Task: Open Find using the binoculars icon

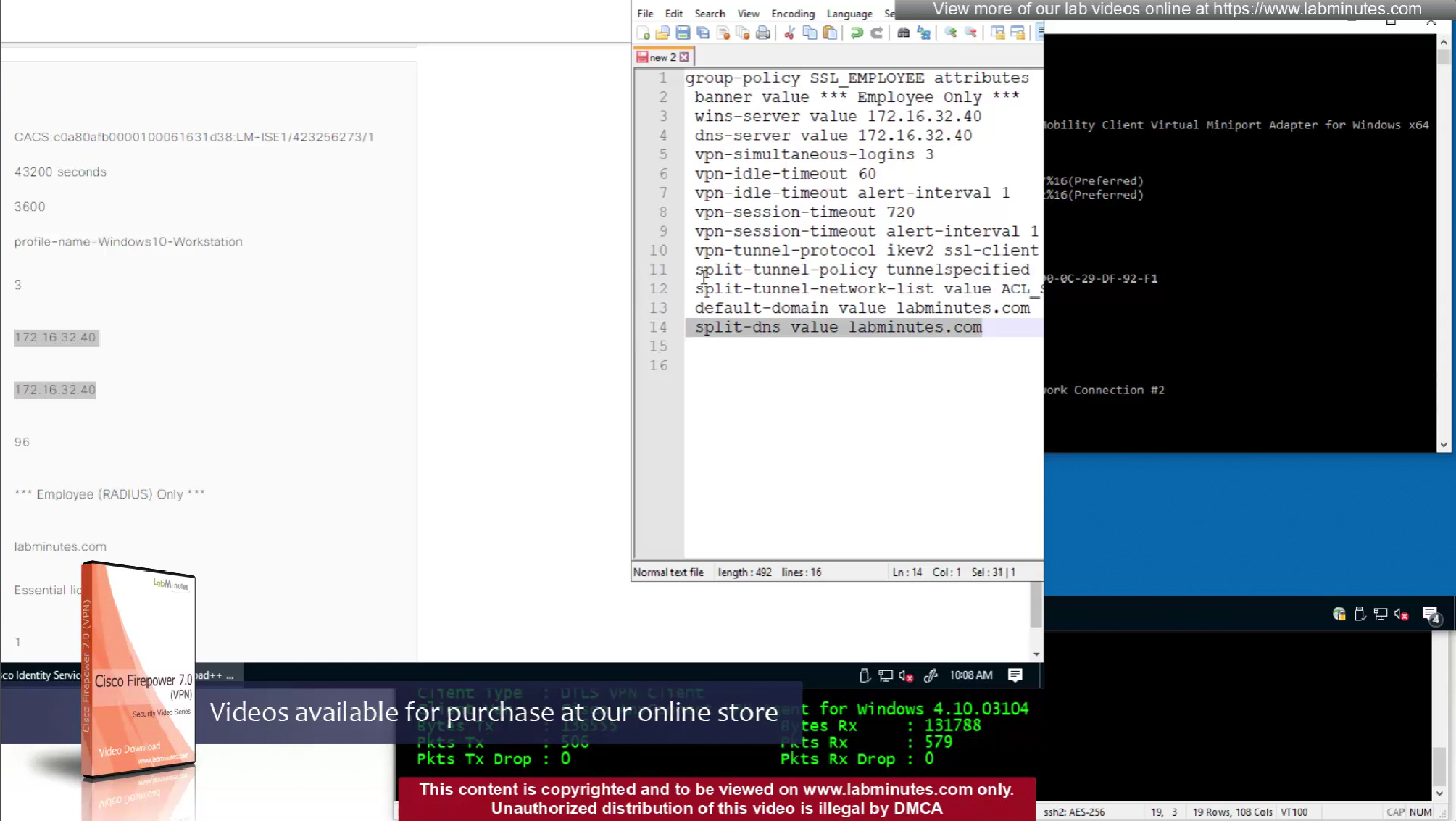Action: point(903,33)
